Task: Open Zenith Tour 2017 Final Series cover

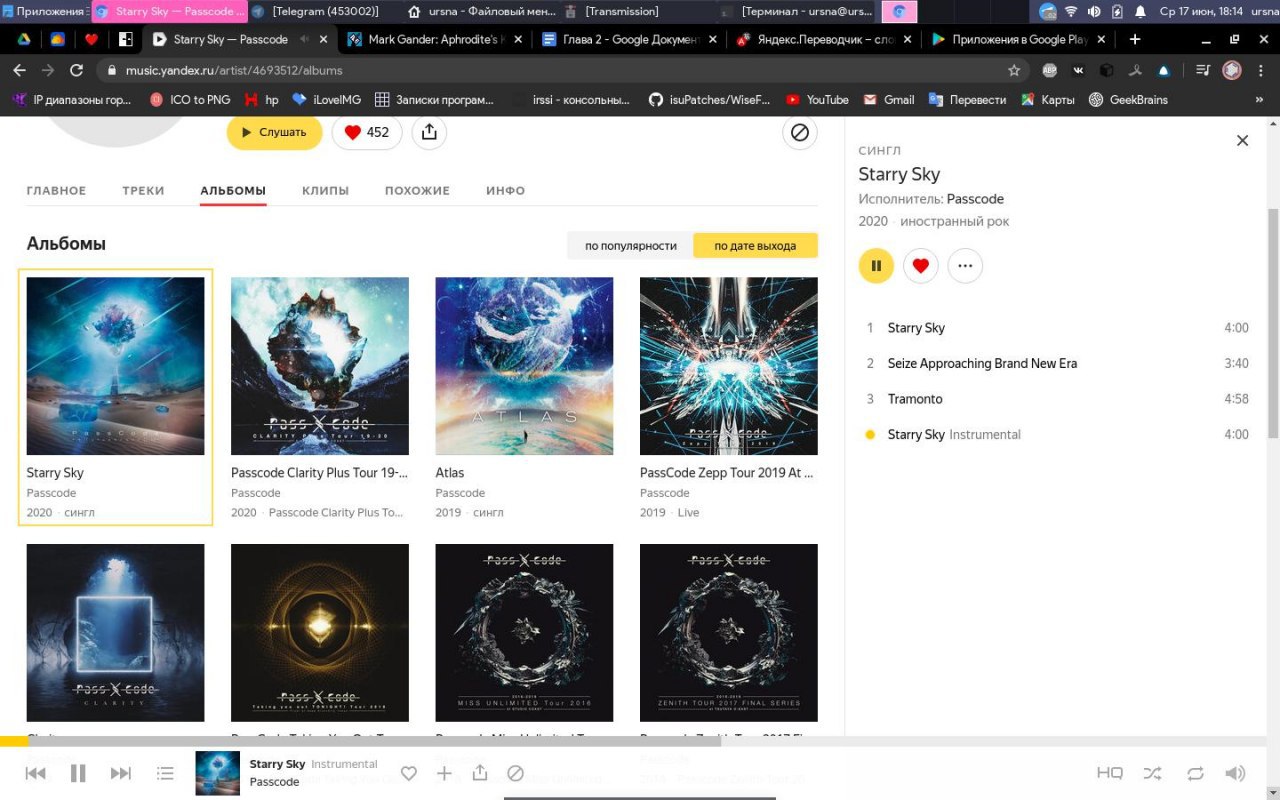Action: coord(729,633)
